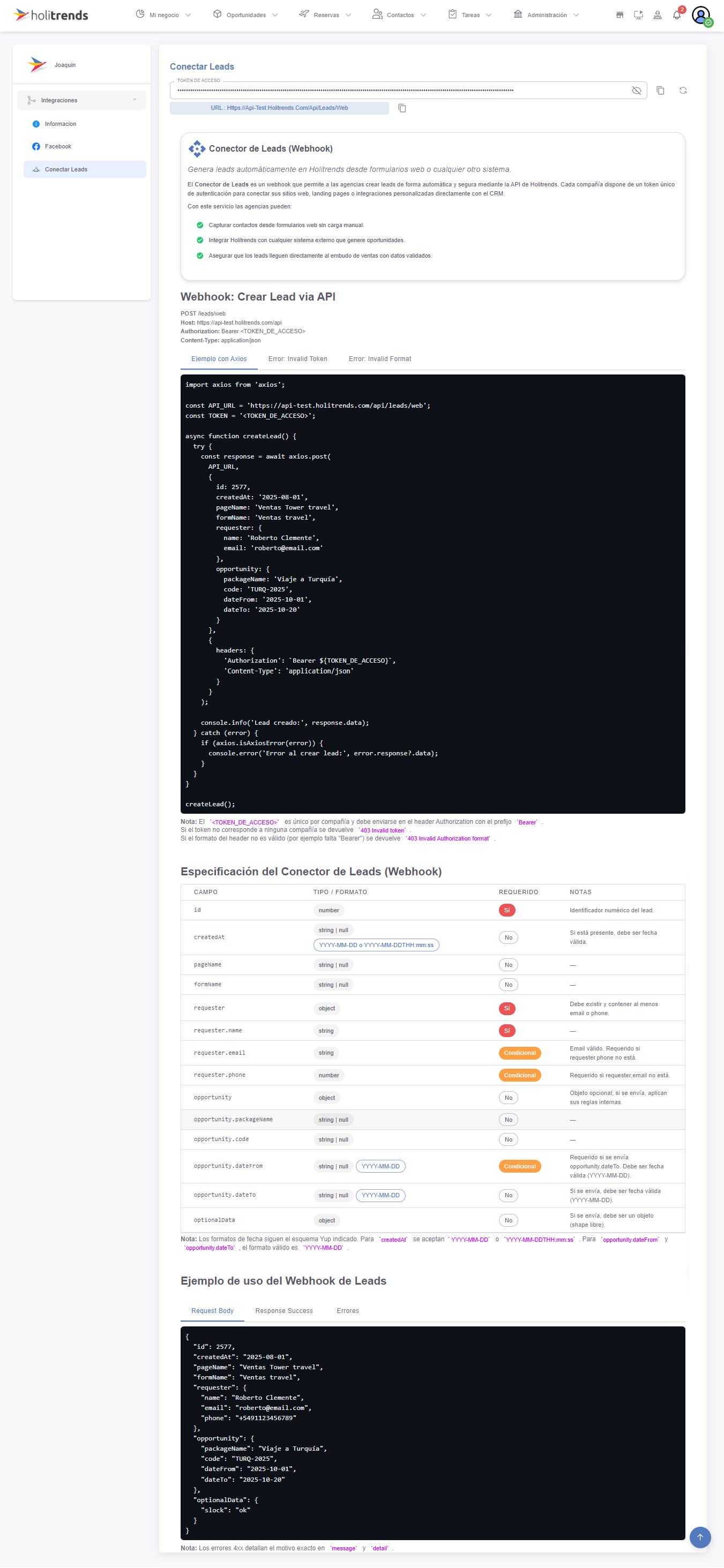Copy the leads API URL
The height and width of the screenshot is (1568, 724).
click(402, 108)
